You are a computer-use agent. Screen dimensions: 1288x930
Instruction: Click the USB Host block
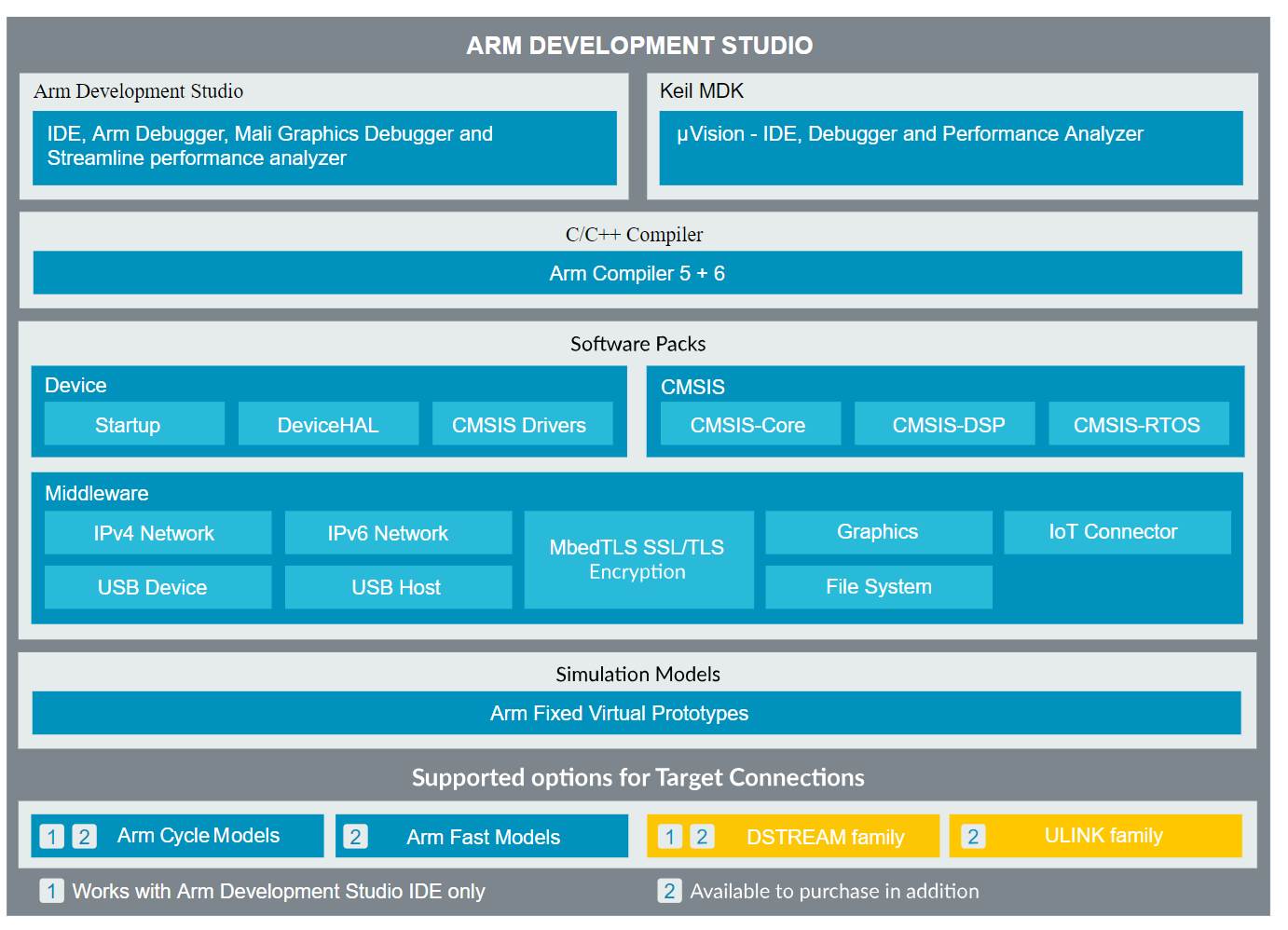(x=398, y=587)
